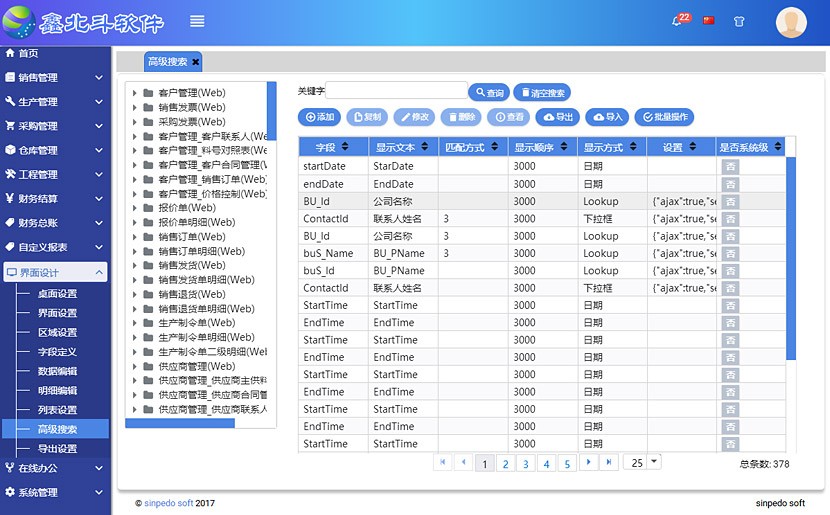Click the 清空搜索 clear search button
The image size is (830, 515).
tap(542, 93)
